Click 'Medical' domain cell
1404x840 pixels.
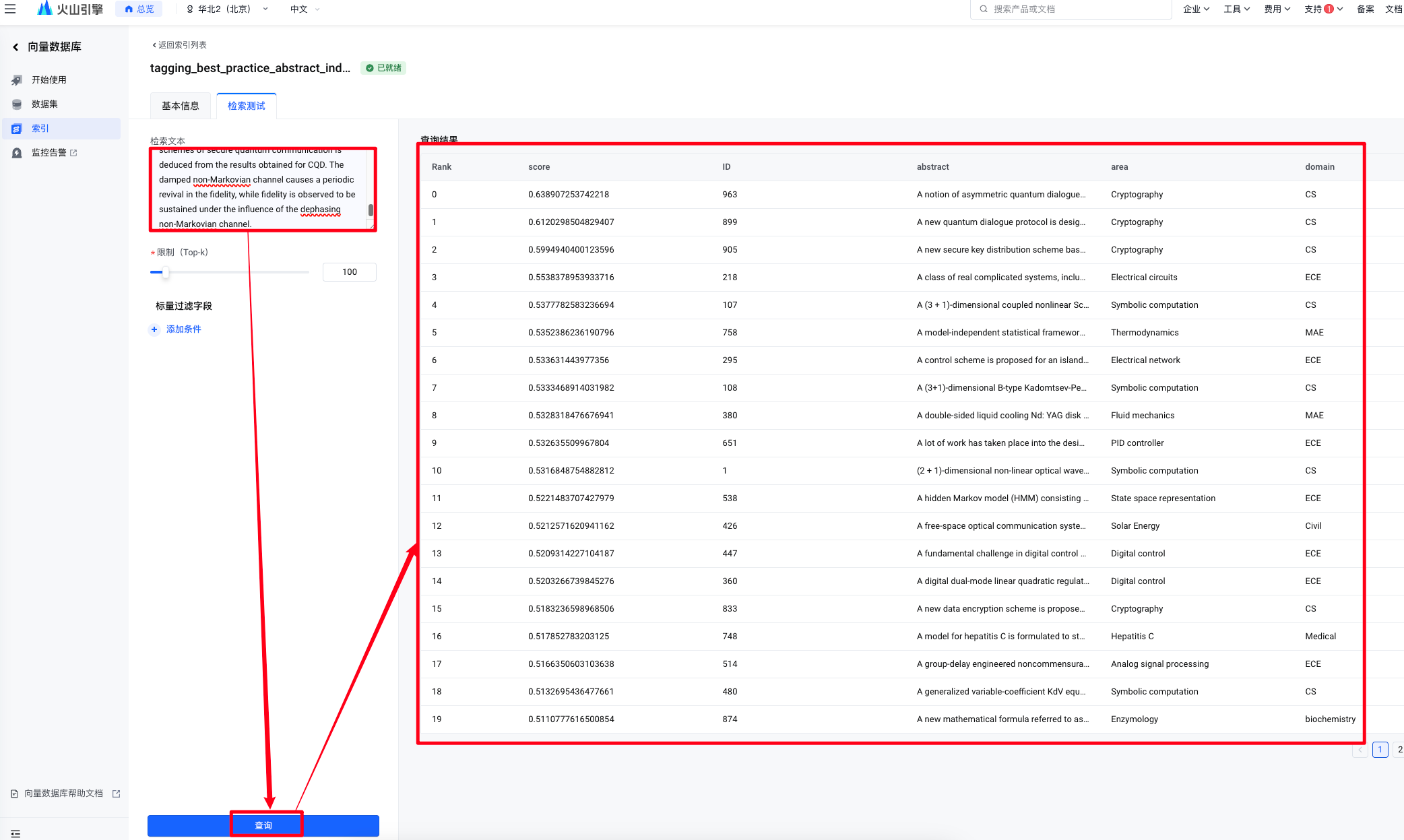coord(1320,637)
